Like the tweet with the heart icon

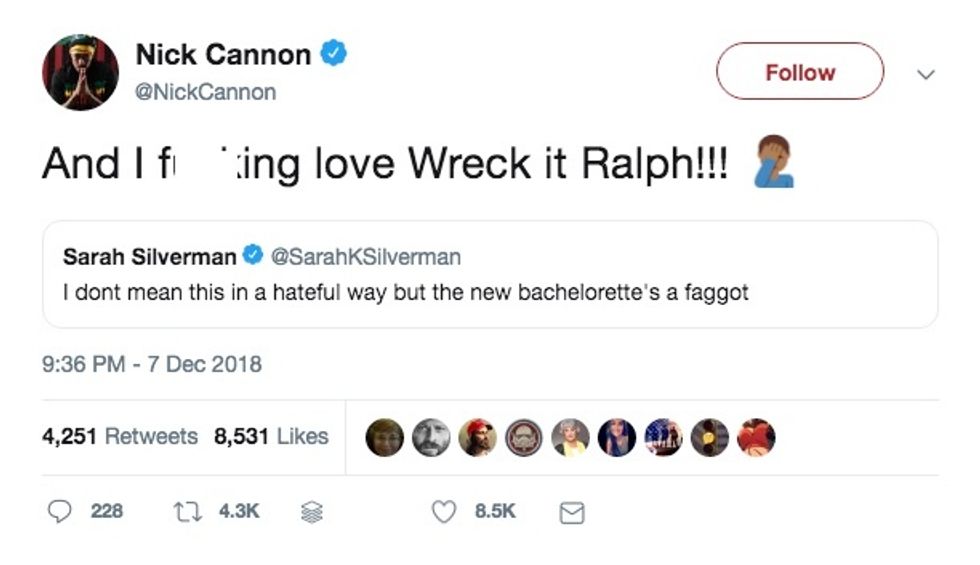pos(443,511)
